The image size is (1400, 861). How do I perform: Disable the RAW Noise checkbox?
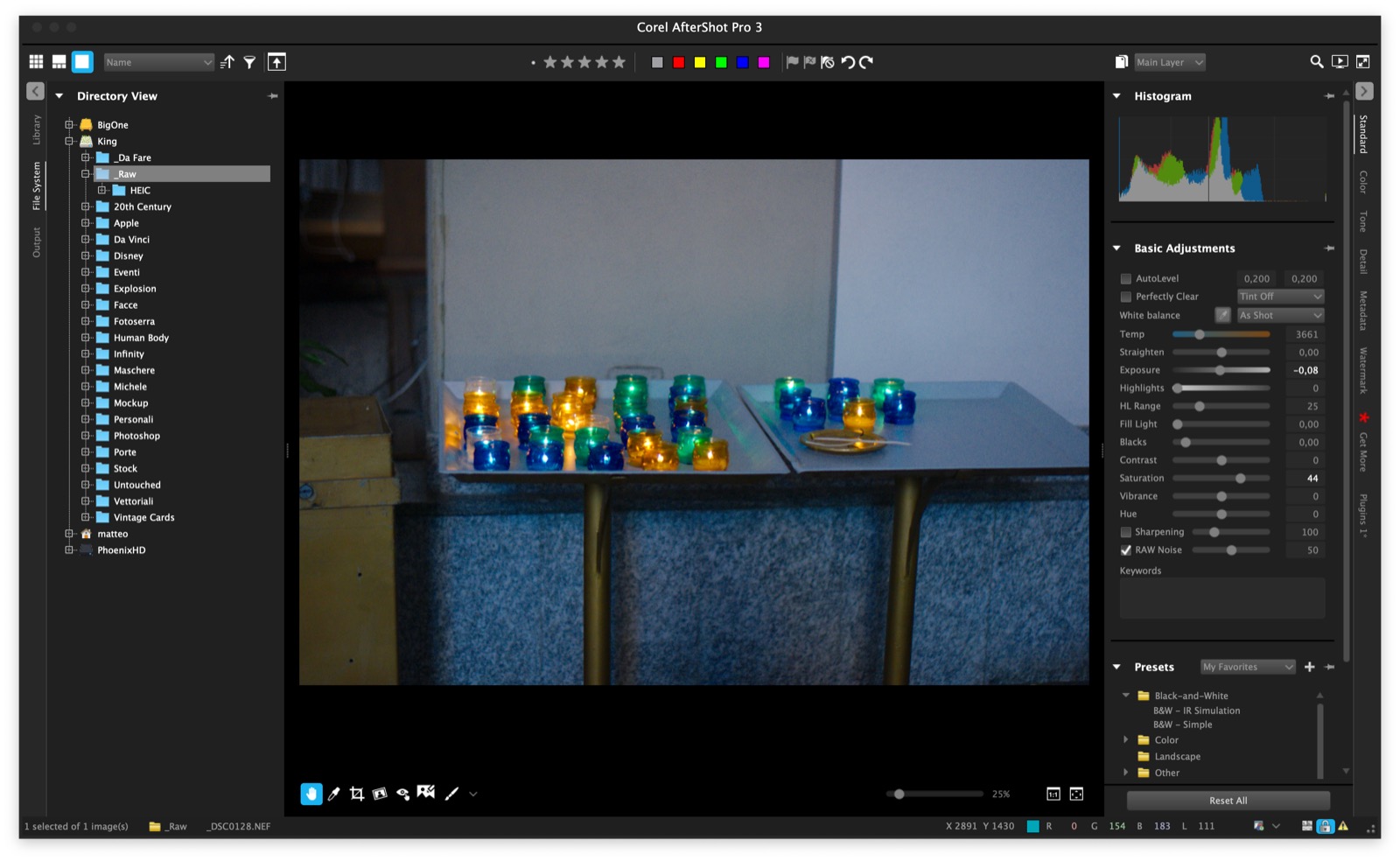point(1126,550)
